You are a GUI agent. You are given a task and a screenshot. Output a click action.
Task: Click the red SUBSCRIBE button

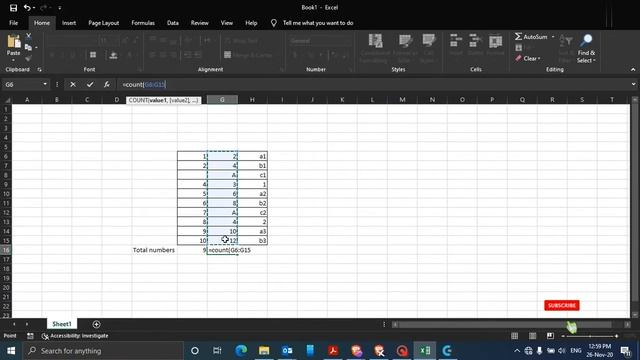point(562,305)
